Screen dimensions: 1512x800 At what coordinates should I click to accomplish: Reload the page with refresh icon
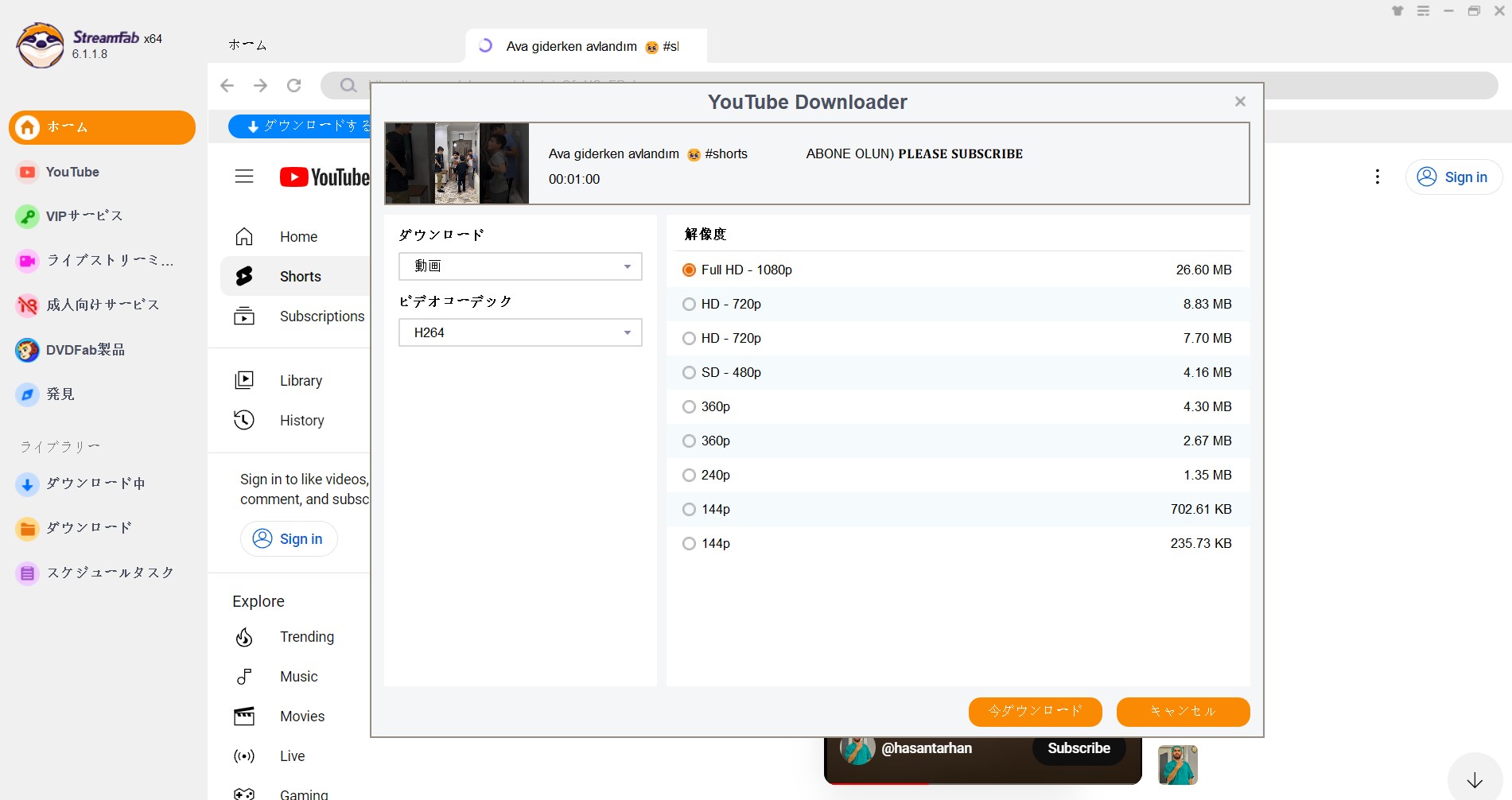pyautogui.click(x=294, y=85)
